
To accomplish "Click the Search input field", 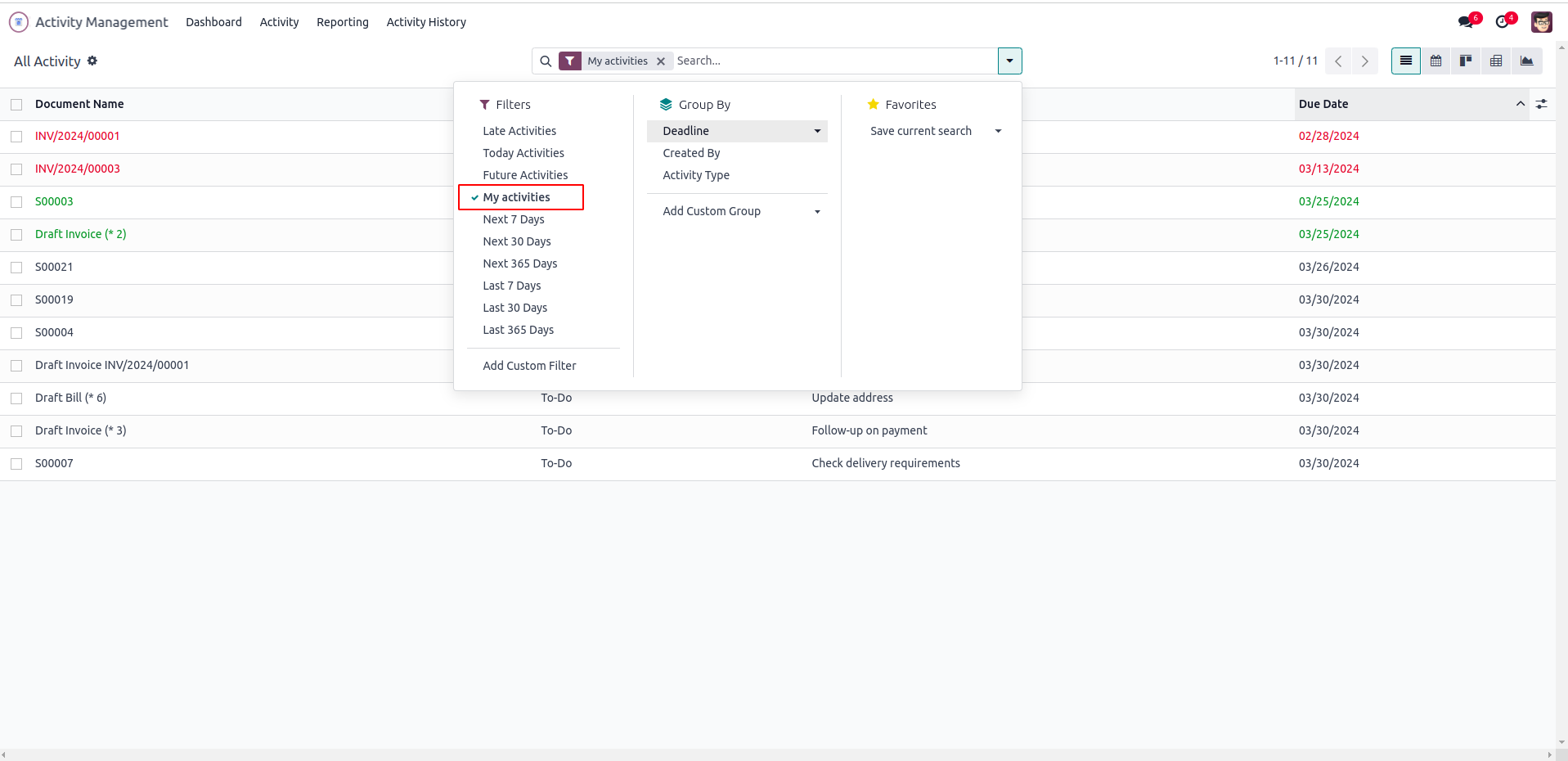I will 834,61.
